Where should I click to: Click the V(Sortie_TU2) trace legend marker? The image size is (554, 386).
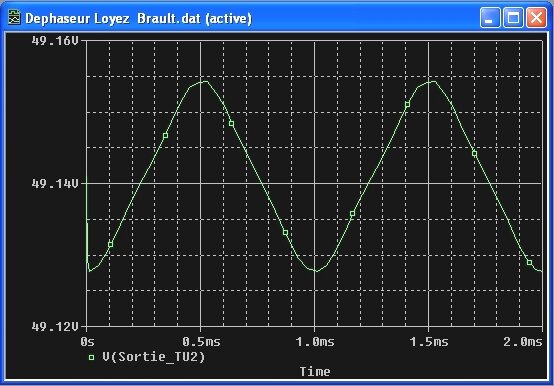[x=92, y=357]
